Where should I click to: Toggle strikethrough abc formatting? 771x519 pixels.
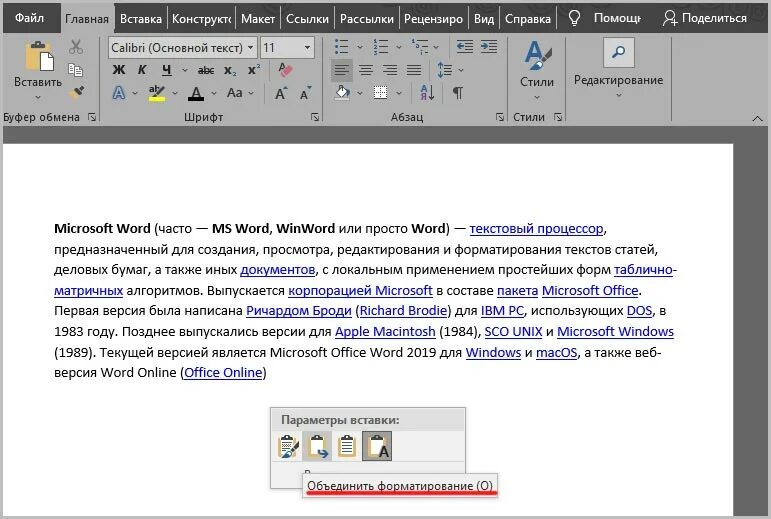206,71
